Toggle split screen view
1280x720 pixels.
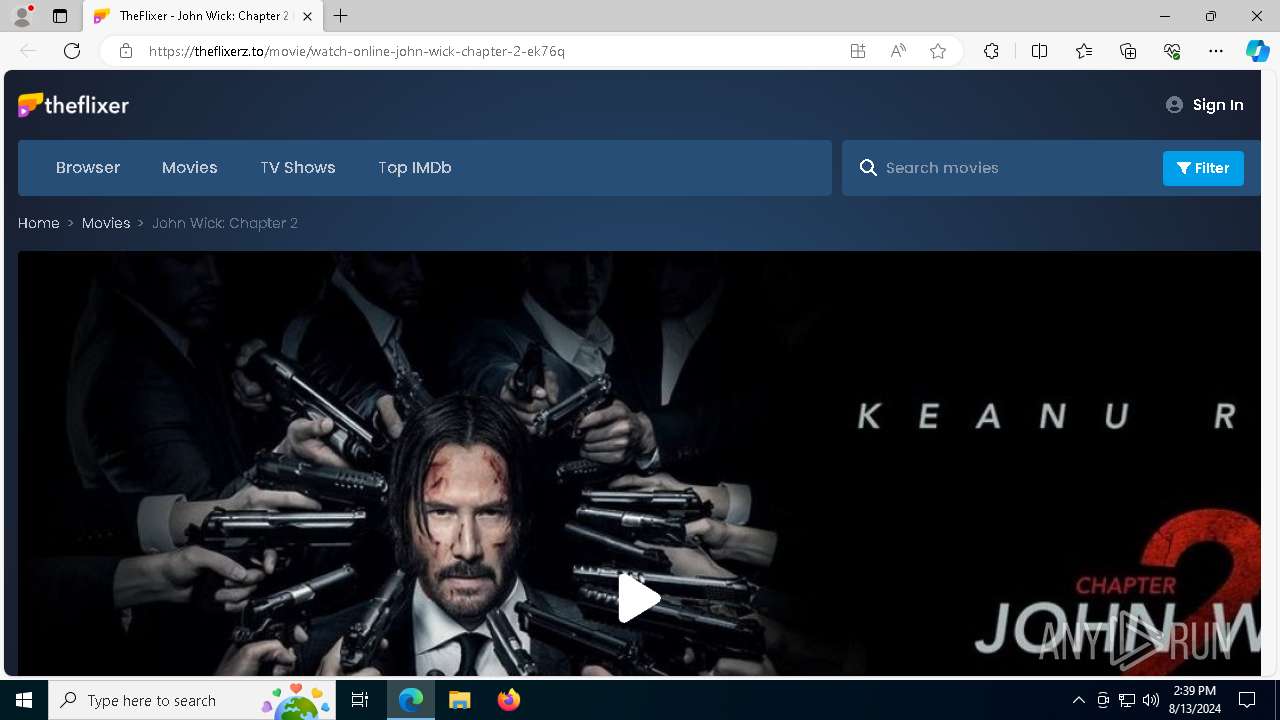(1039, 51)
